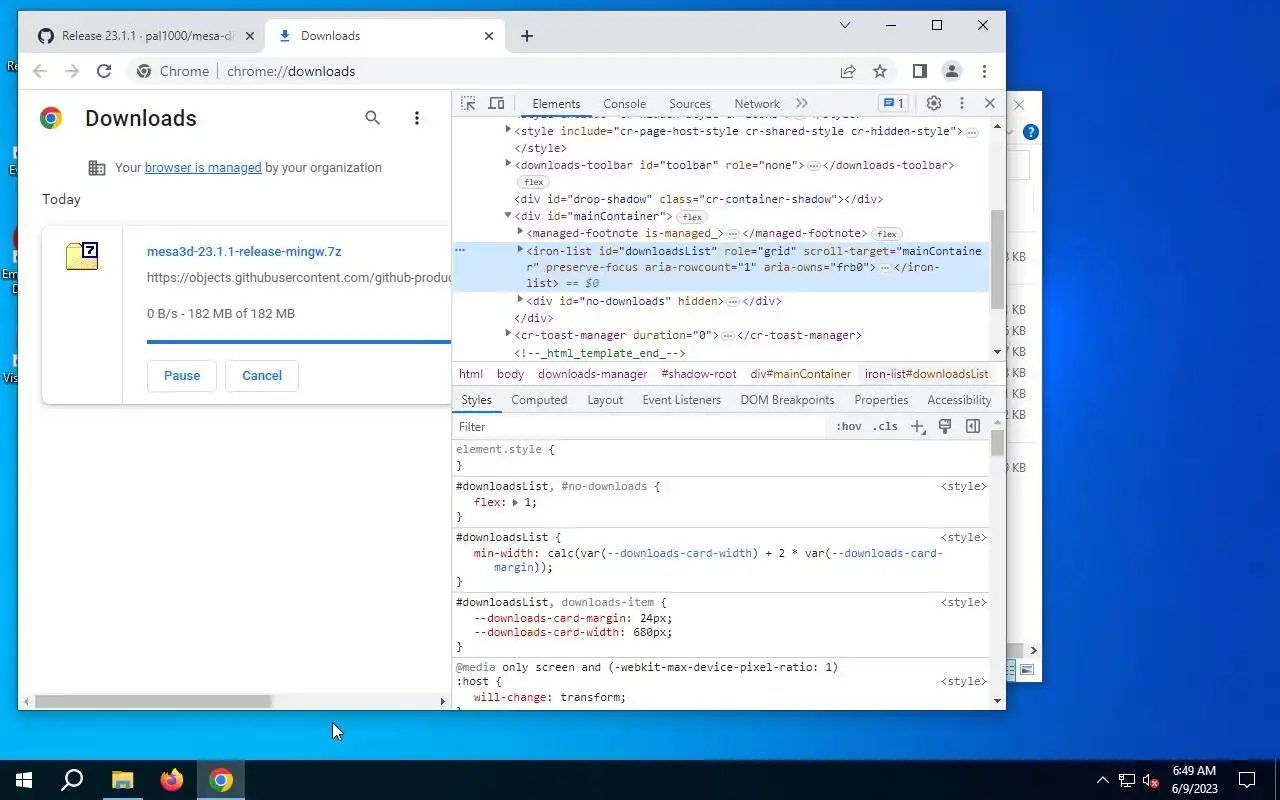Image resolution: width=1280 pixels, height=800 pixels.
Task: Click the download progress bar
Action: point(299,342)
